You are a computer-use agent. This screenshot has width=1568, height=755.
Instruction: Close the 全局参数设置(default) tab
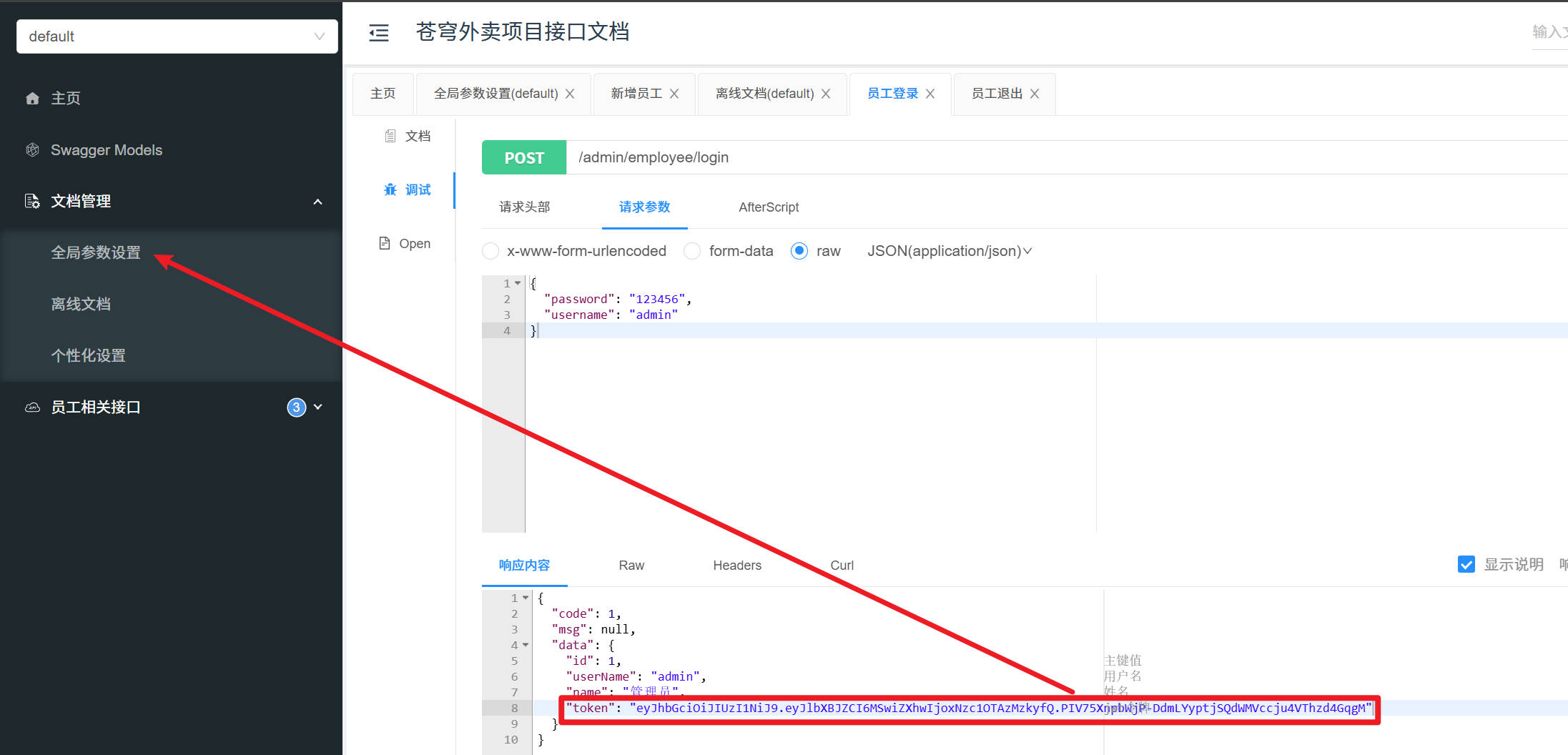(570, 94)
